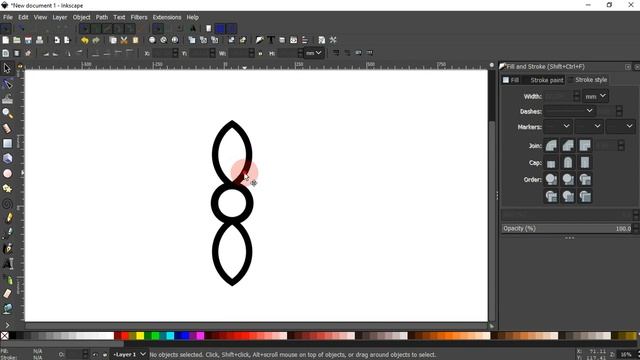
Task: Select the Spray tool
Action: click(7, 279)
